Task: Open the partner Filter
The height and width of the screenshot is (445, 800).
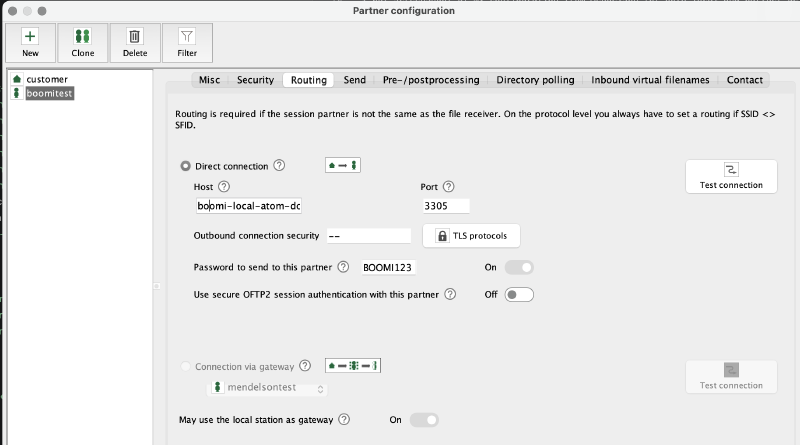Action: (x=187, y=43)
